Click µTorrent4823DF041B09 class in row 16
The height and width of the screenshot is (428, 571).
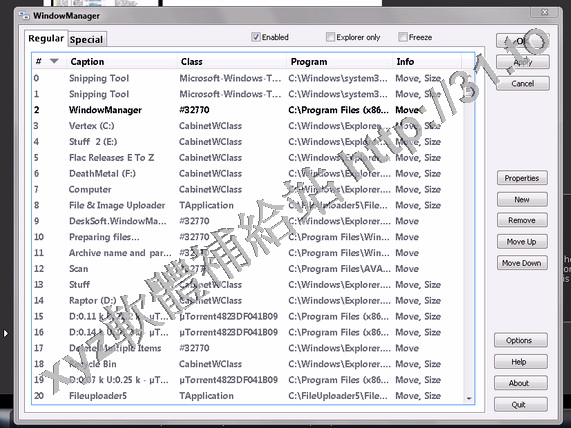[x=228, y=333]
